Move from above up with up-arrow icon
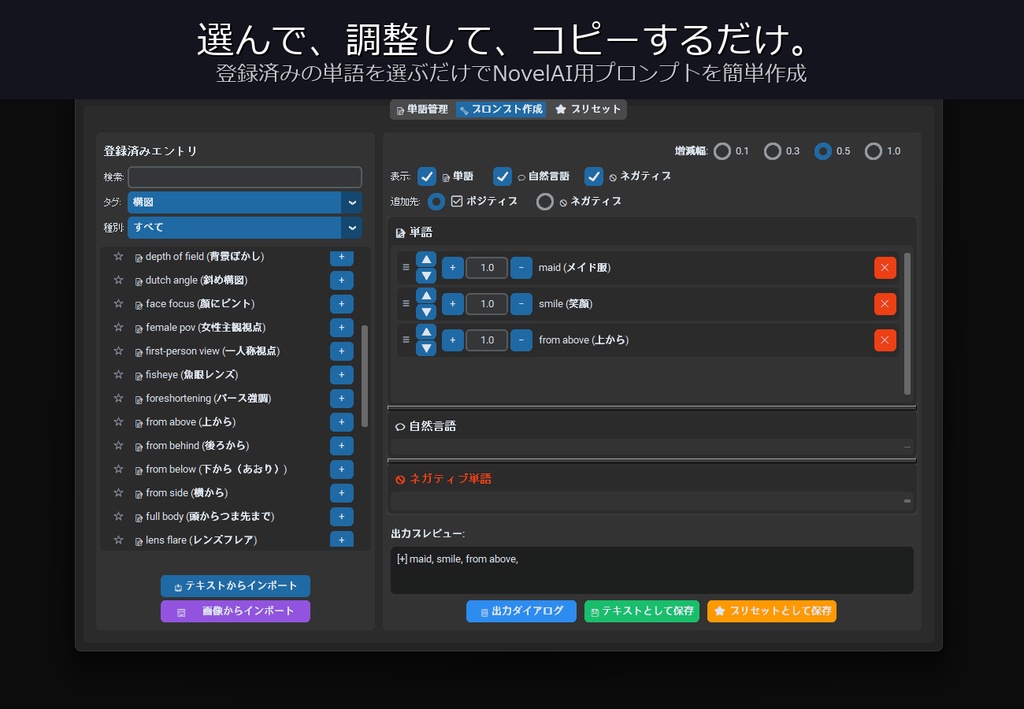The width and height of the screenshot is (1024, 709). pos(425,333)
